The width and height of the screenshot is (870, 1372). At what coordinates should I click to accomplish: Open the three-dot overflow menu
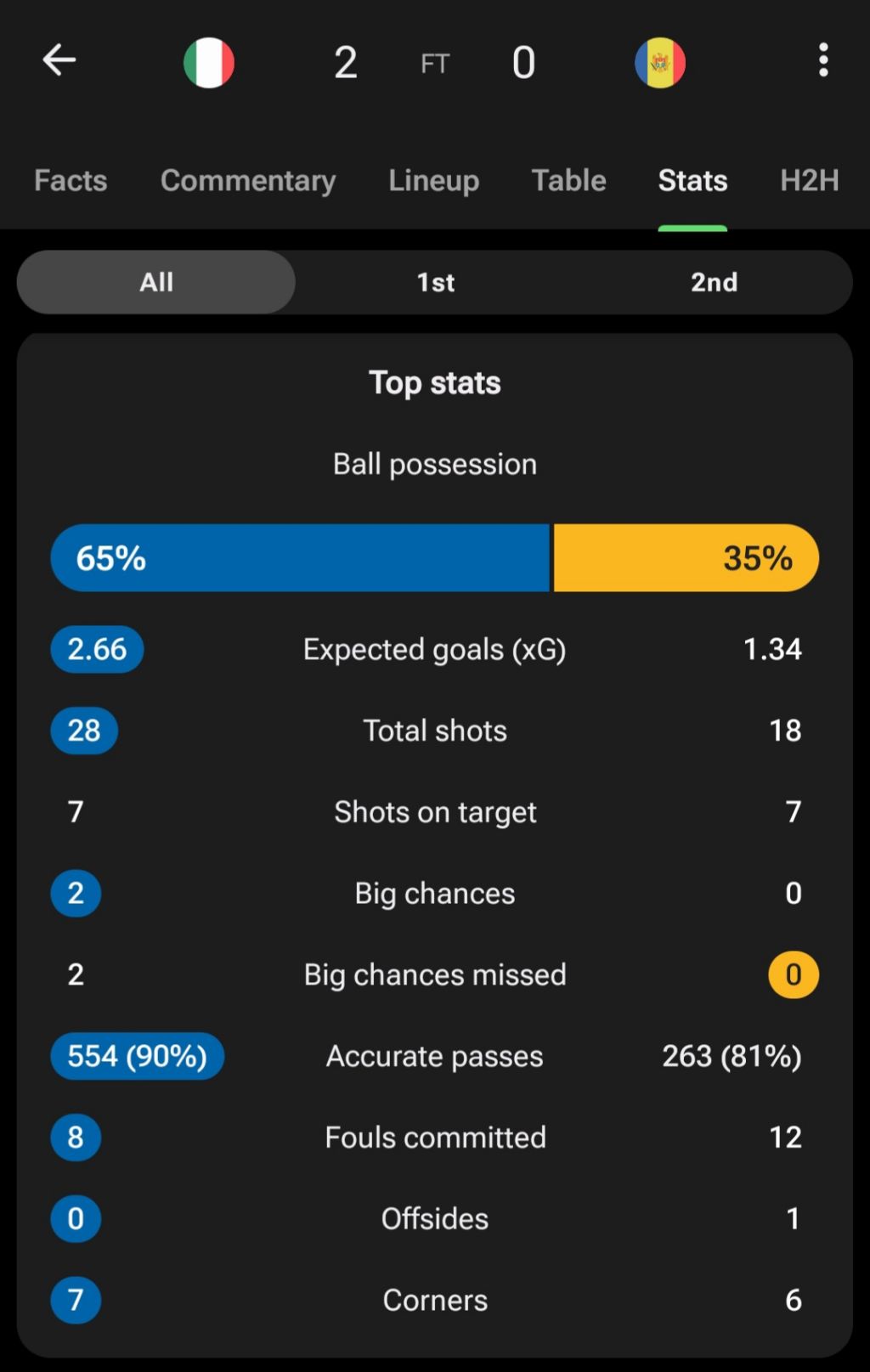coord(822,60)
